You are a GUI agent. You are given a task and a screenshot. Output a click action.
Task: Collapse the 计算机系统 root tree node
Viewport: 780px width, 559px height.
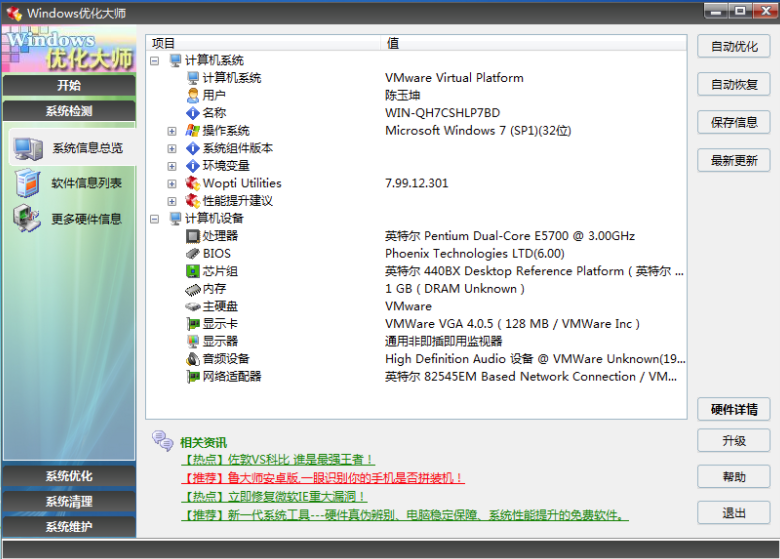point(155,61)
